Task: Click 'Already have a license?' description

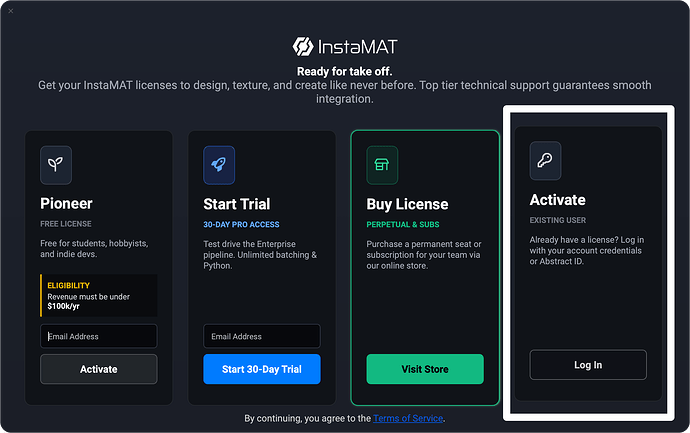Action: [x=587, y=250]
